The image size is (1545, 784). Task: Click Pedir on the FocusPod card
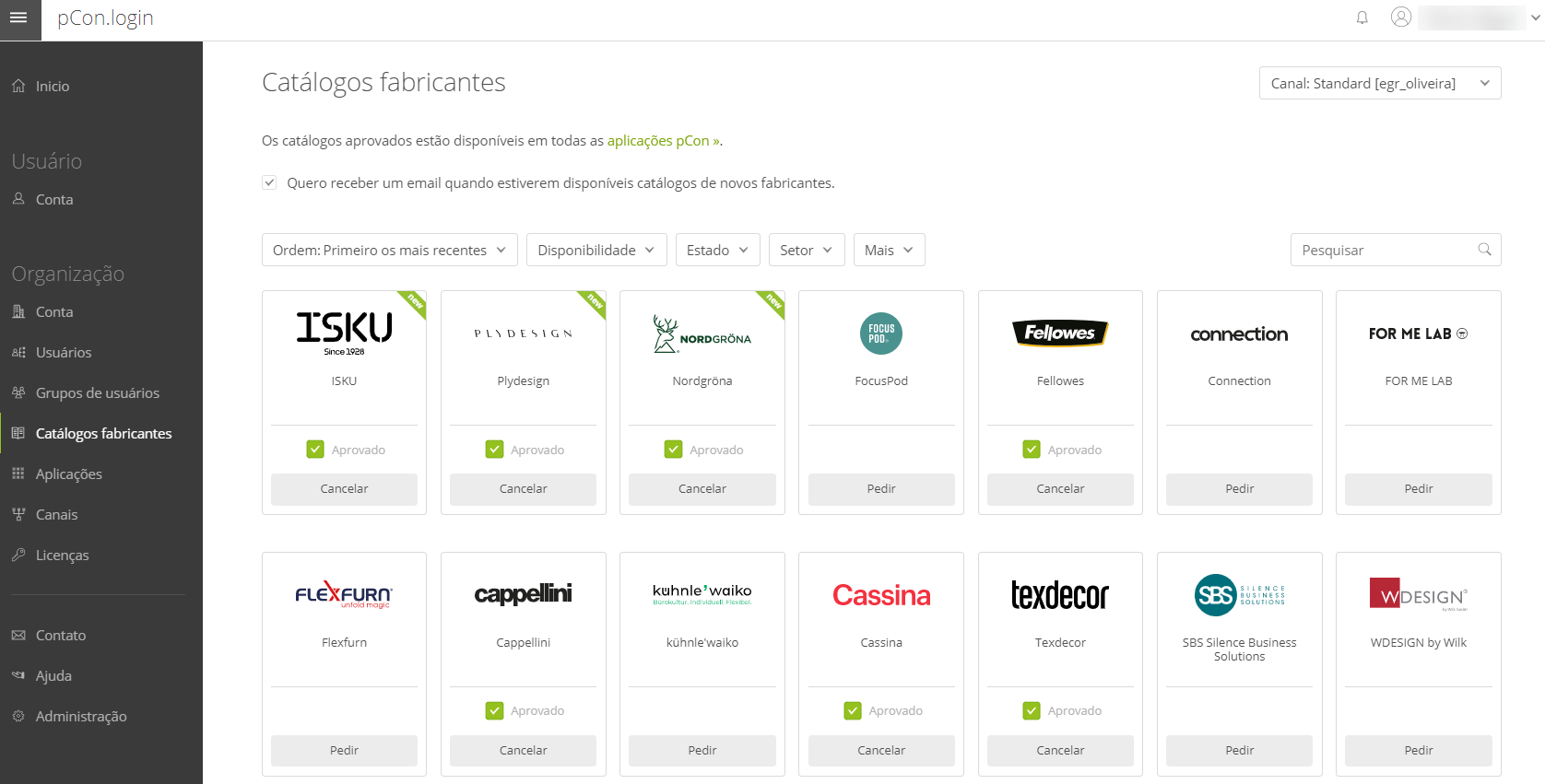pyautogui.click(x=881, y=489)
